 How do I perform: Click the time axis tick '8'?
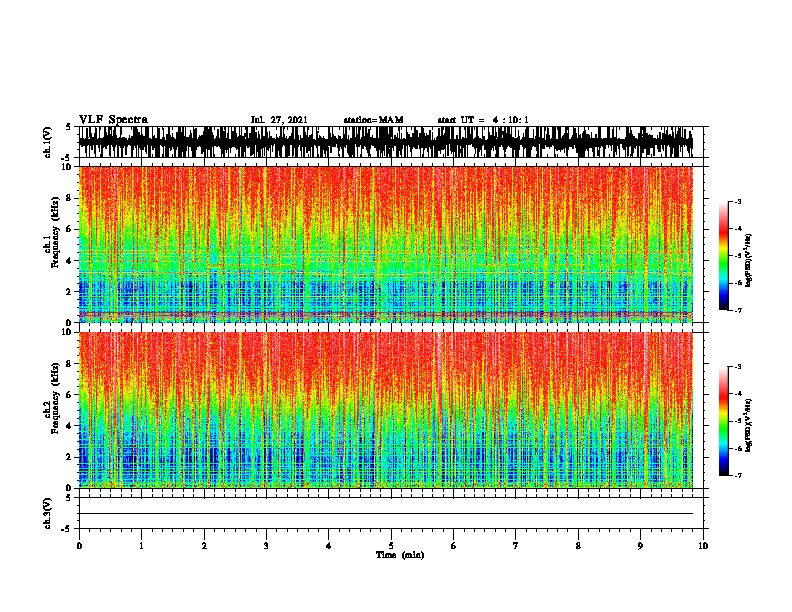coord(578,546)
